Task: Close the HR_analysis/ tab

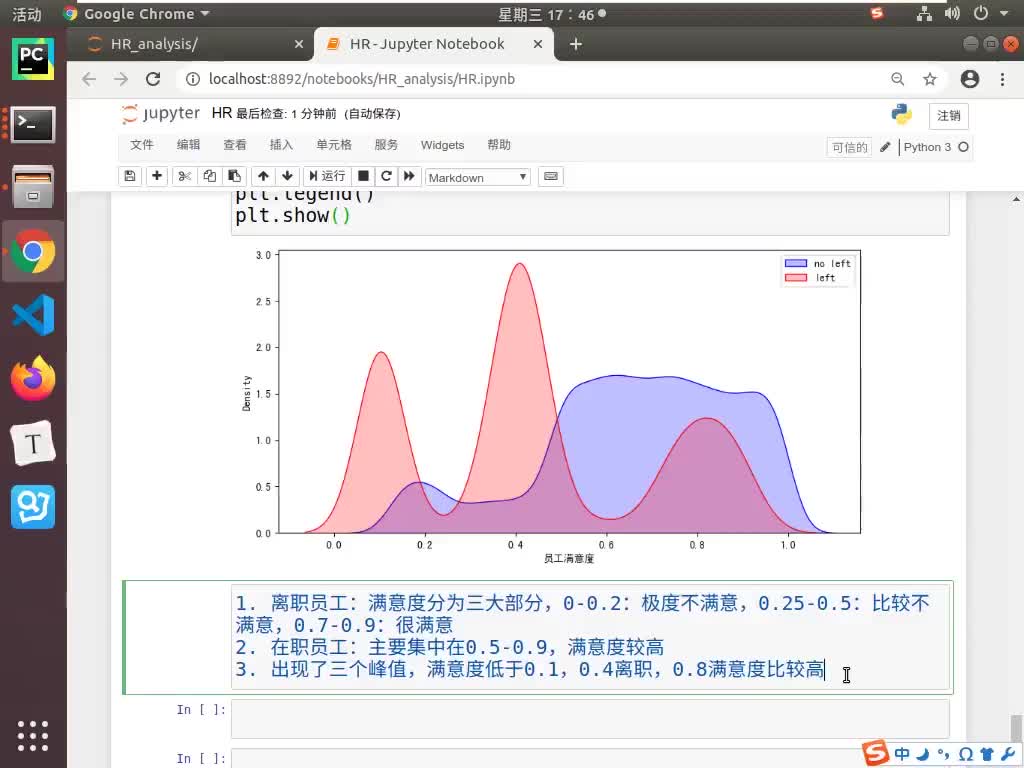Action: coord(298,44)
